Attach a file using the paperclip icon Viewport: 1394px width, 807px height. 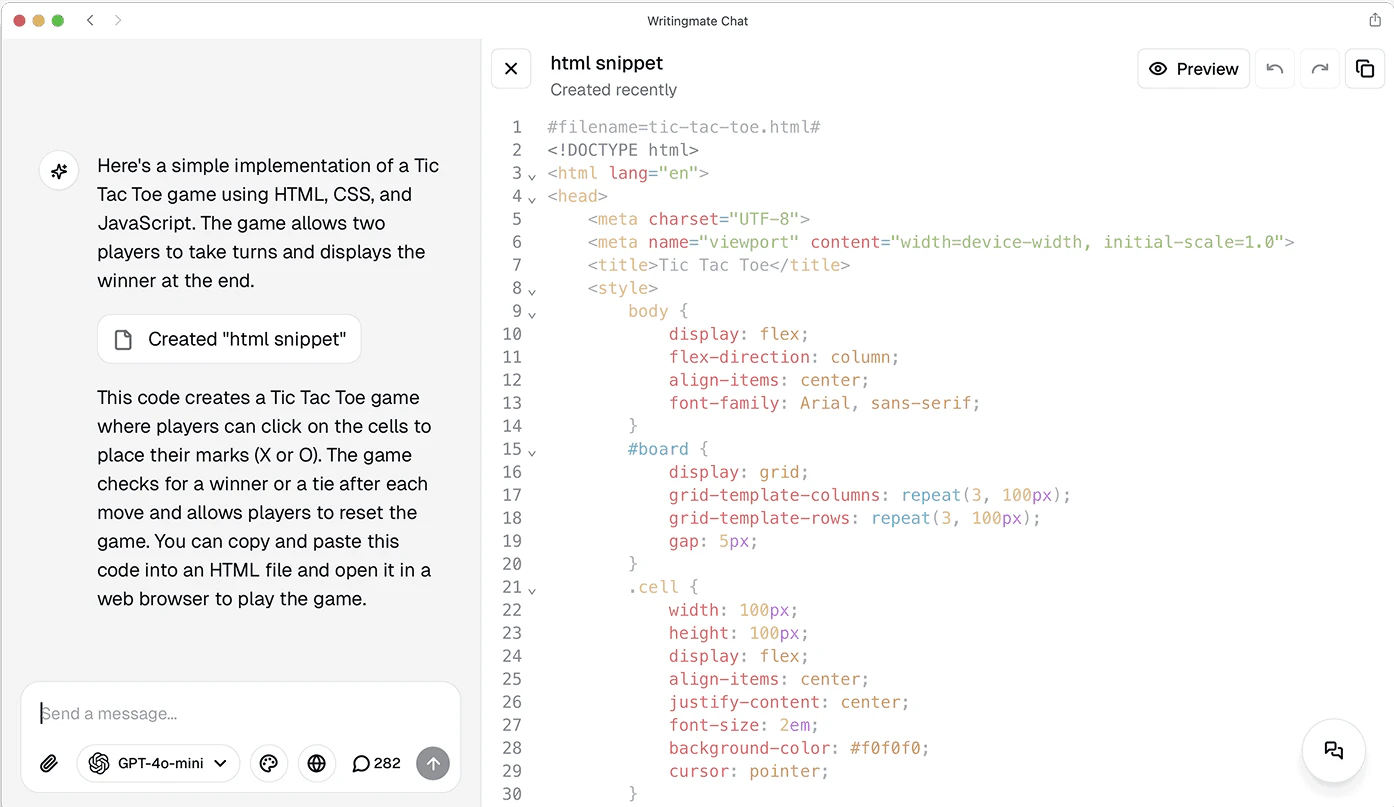tap(48, 763)
